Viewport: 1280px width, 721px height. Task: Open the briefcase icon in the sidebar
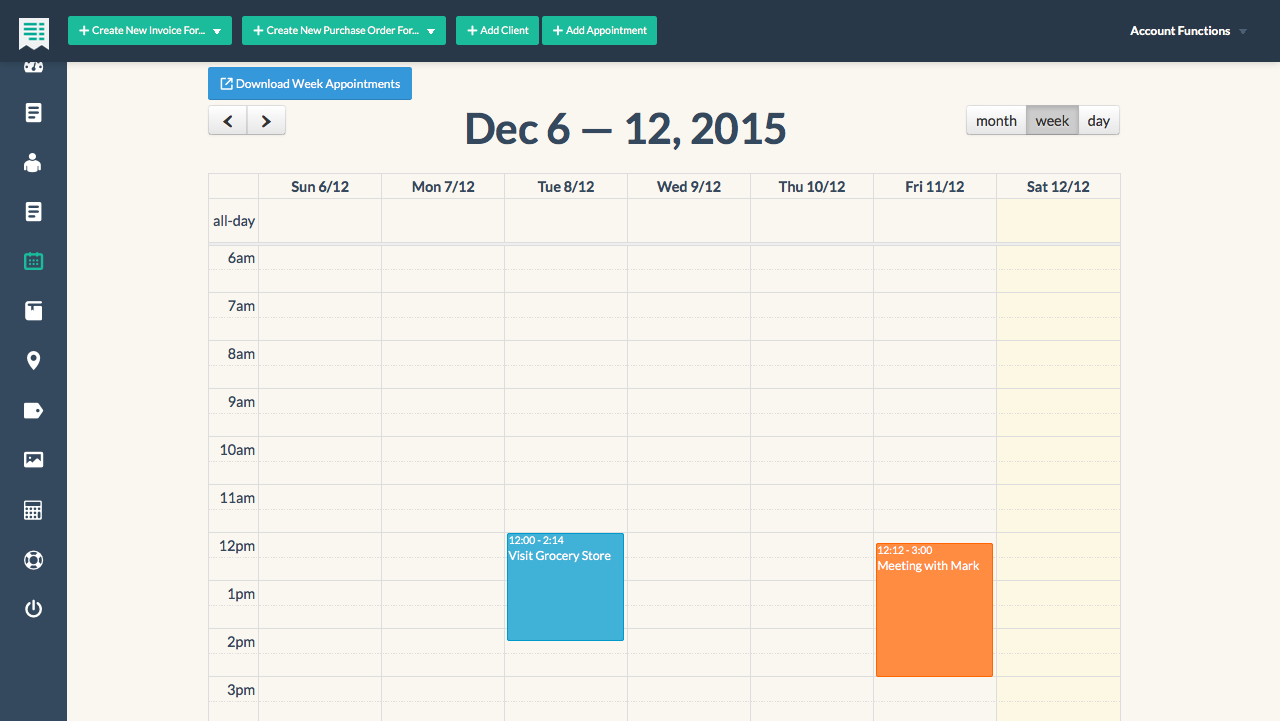pos(33,311)
